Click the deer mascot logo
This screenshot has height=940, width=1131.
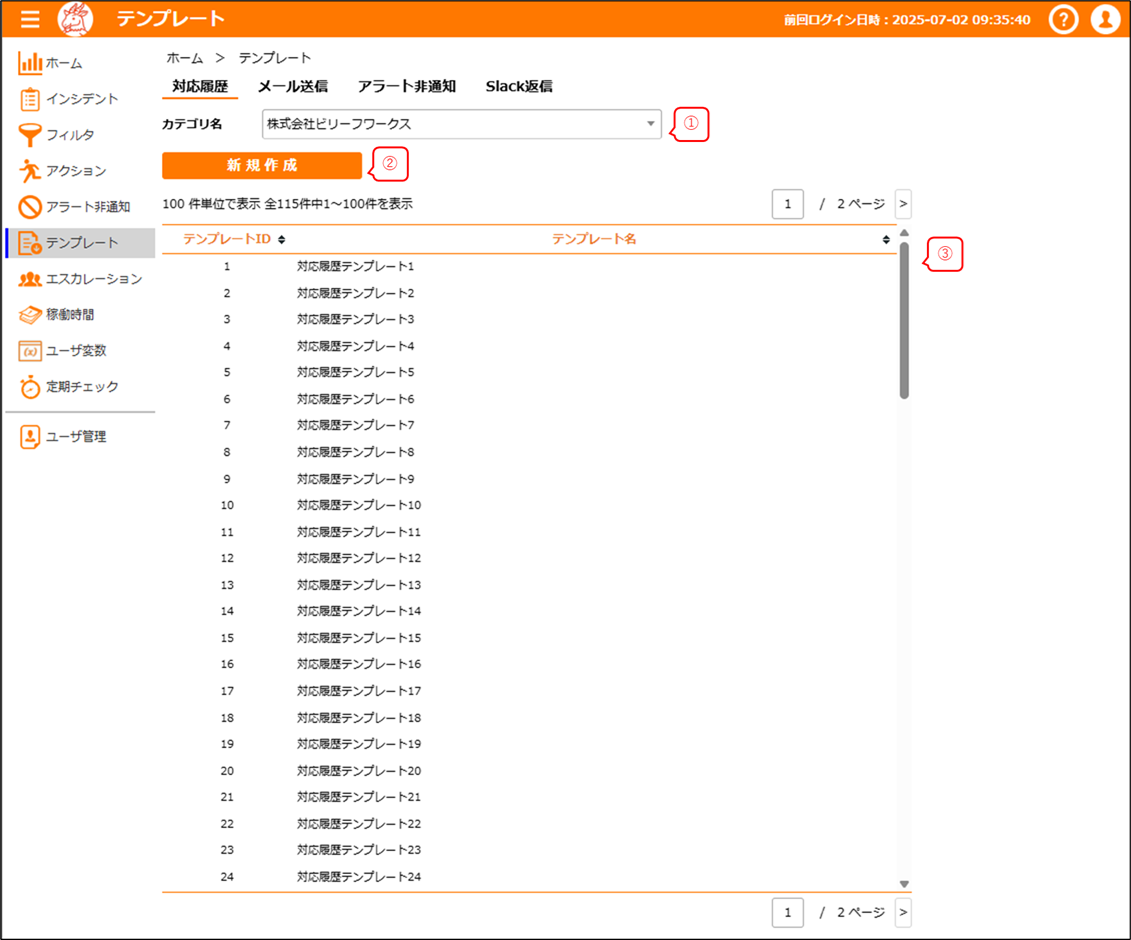(x=75, y=19)
